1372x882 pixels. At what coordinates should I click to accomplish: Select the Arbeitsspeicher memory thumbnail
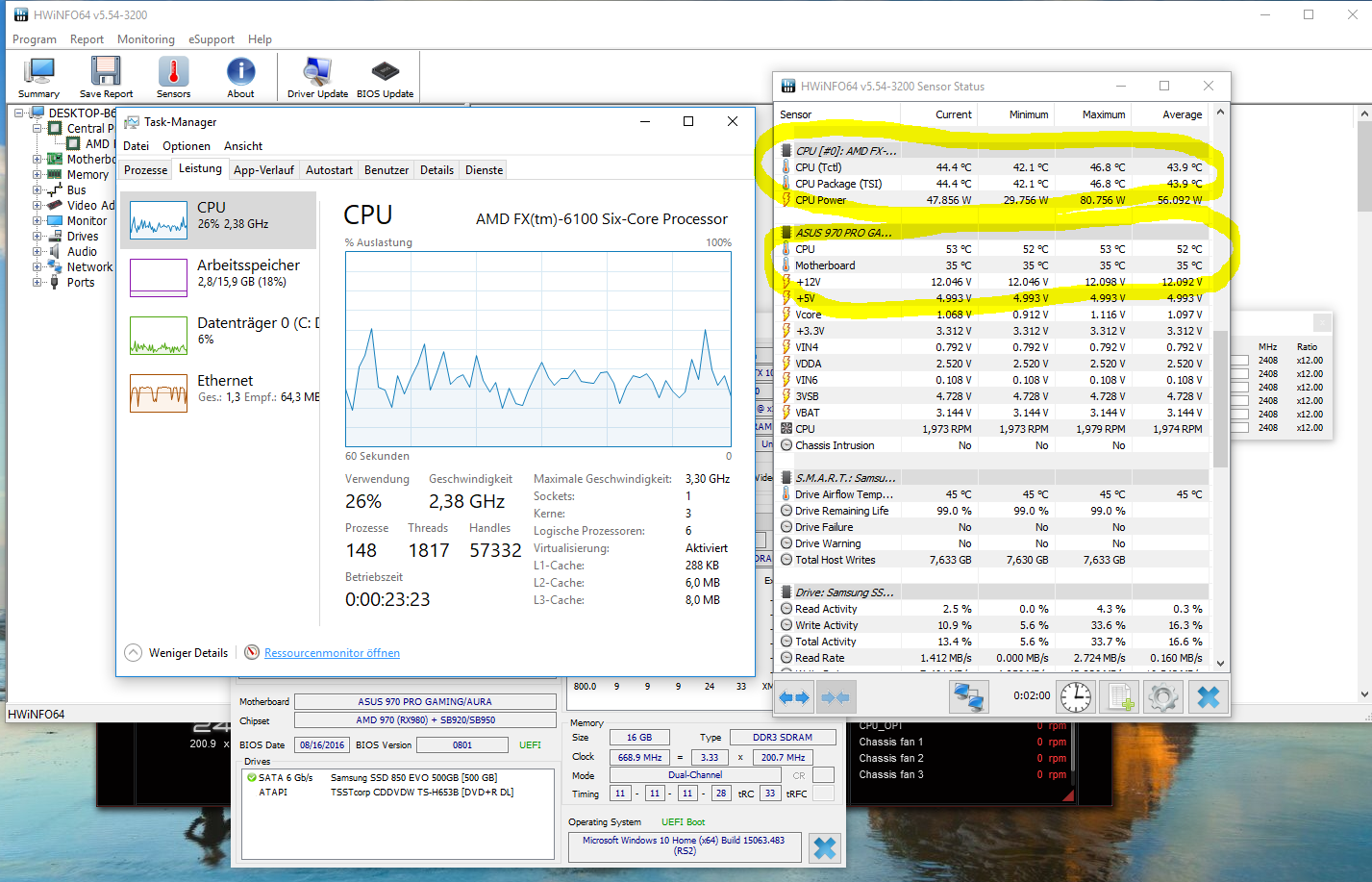click(x=159, y=278)
